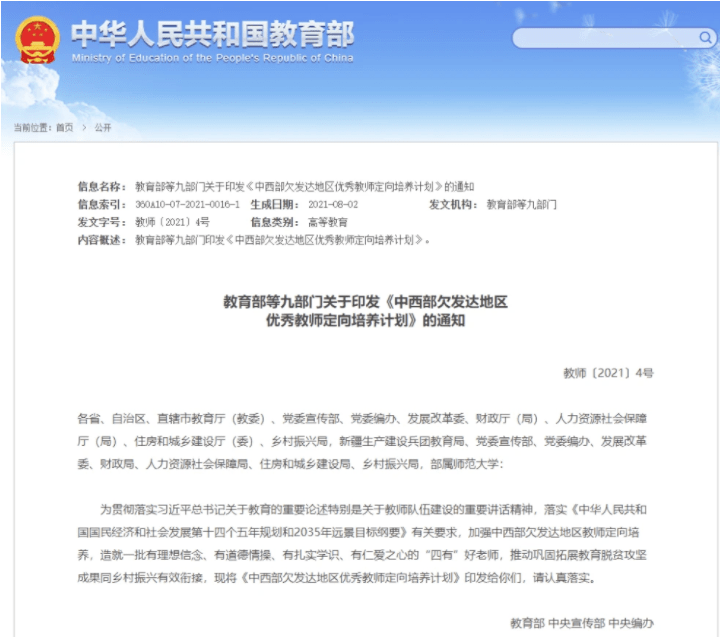720x638 pixels.
Task: Select the 内容概述 label
Action: coord(102,240)
